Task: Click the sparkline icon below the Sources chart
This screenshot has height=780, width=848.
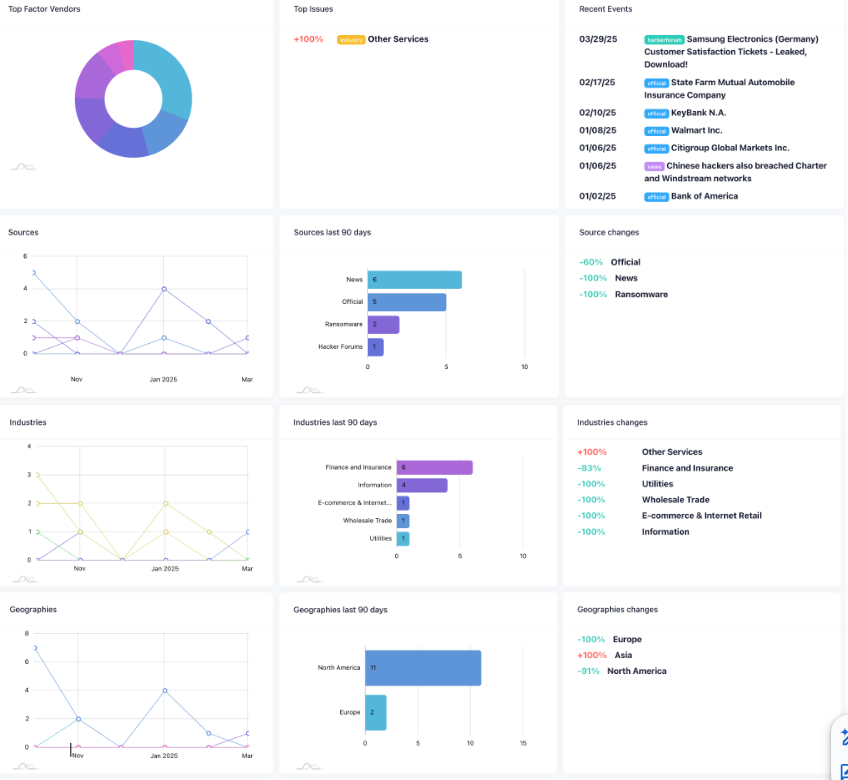Action: [x=23, y=388]
